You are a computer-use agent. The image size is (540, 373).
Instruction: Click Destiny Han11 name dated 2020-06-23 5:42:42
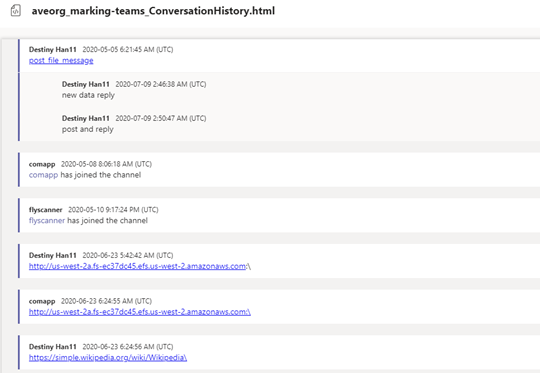(x=53, y=256)
